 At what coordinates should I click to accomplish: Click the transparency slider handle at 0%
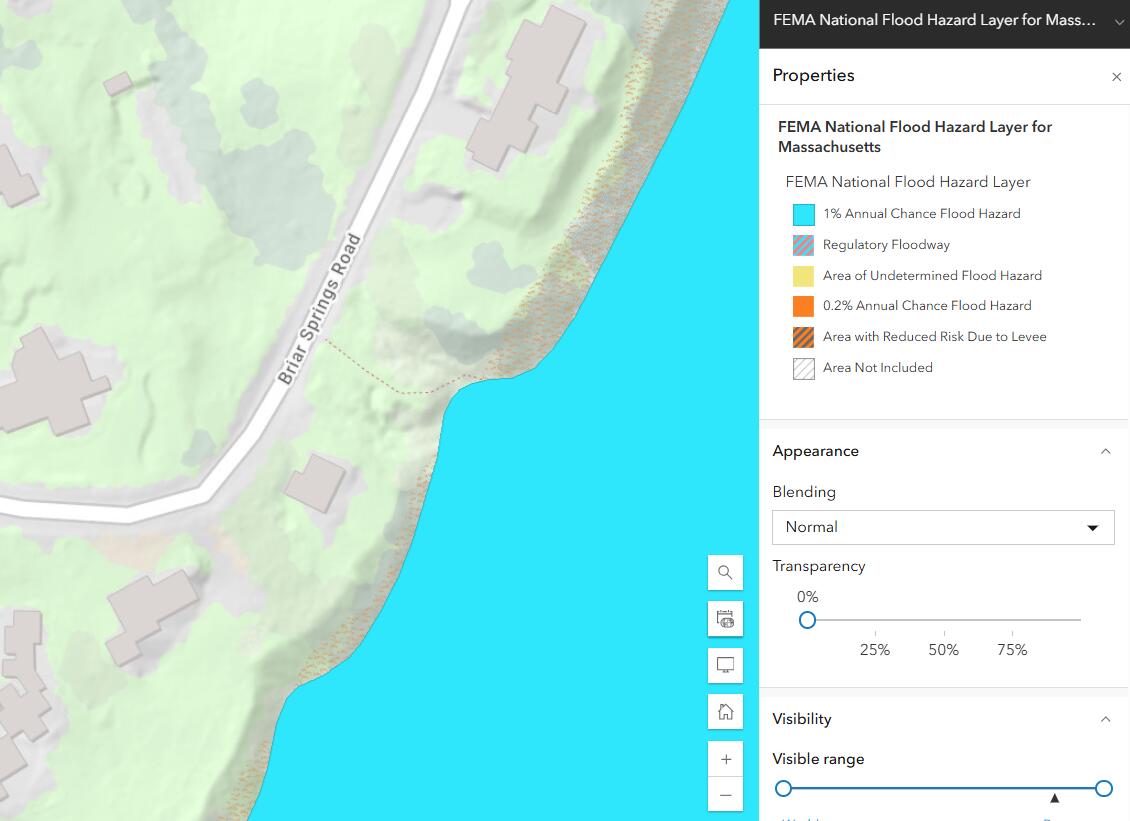[807, 620]
